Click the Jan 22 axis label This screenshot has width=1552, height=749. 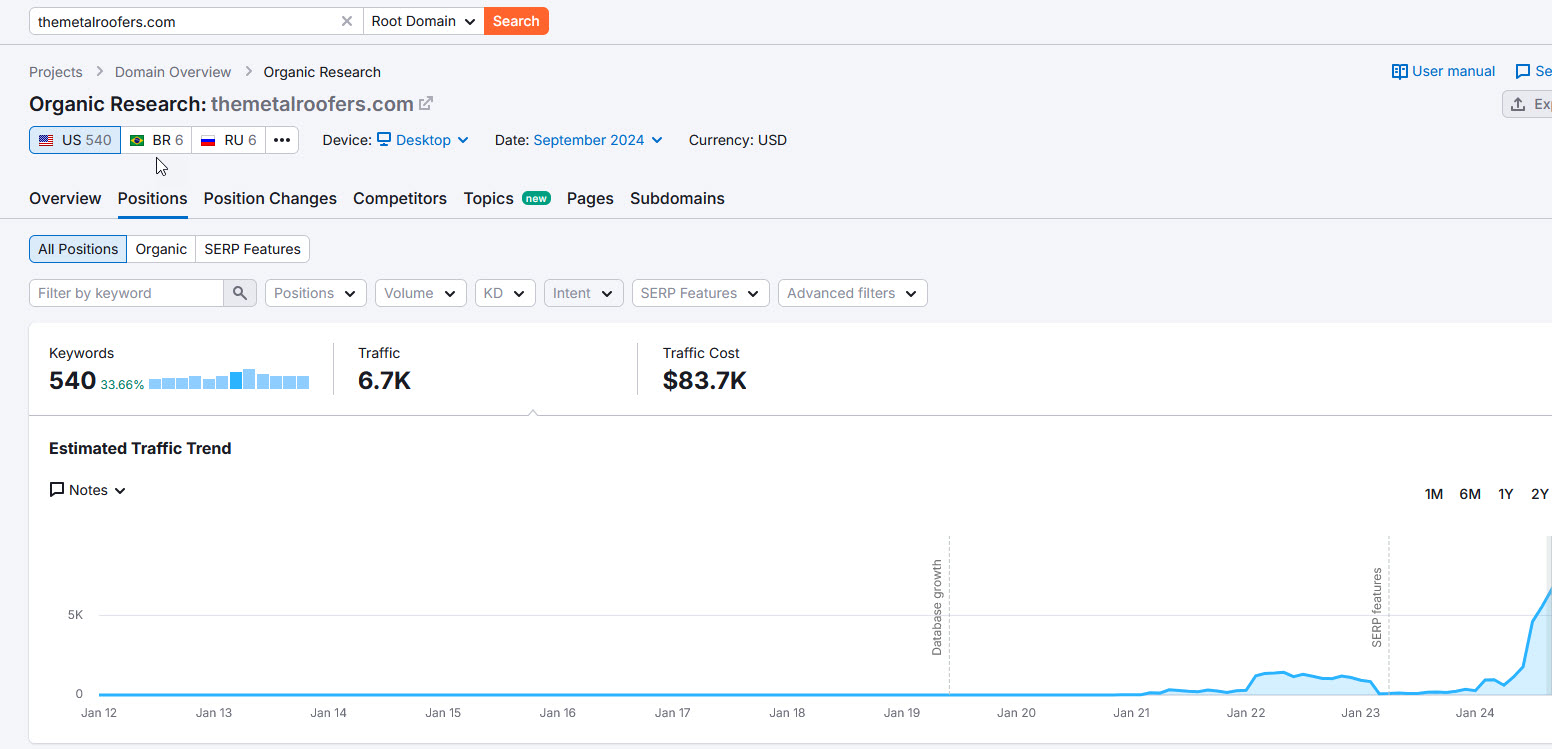pyautogui.click(x=1246, y=713)
